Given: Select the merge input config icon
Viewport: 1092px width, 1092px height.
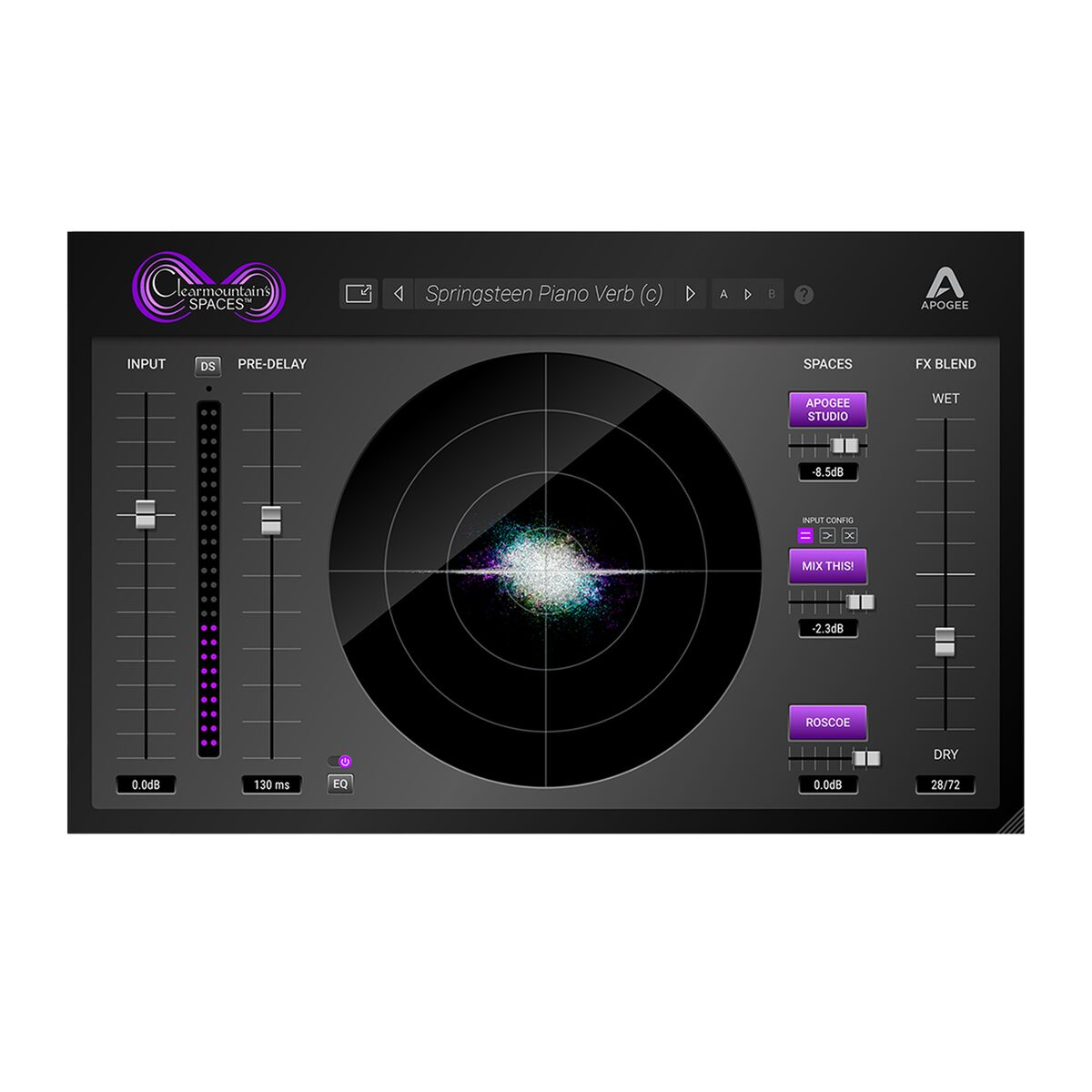Looking at the screenshot, I should pyautogui.click(x=827, y=536).
